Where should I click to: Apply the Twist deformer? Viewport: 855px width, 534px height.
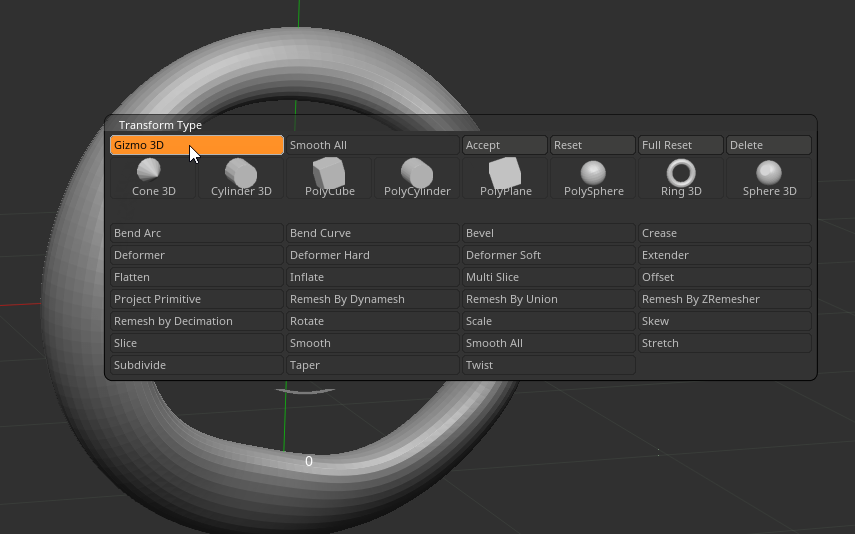coord(548,365)
